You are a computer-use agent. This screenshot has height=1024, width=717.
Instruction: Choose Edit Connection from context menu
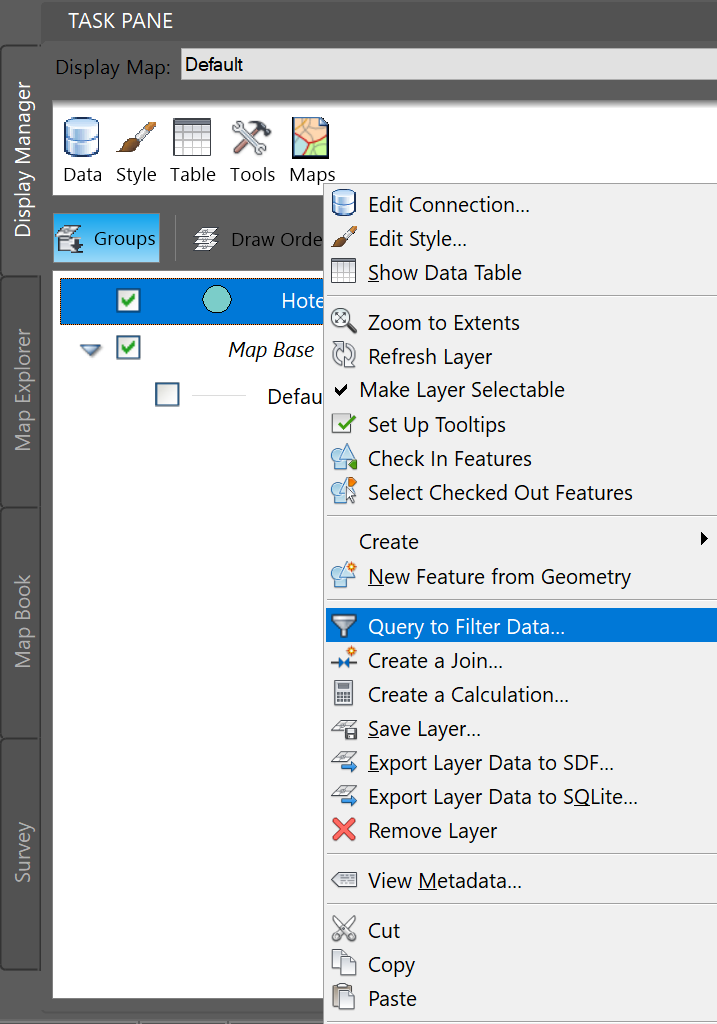pos(449,204)
